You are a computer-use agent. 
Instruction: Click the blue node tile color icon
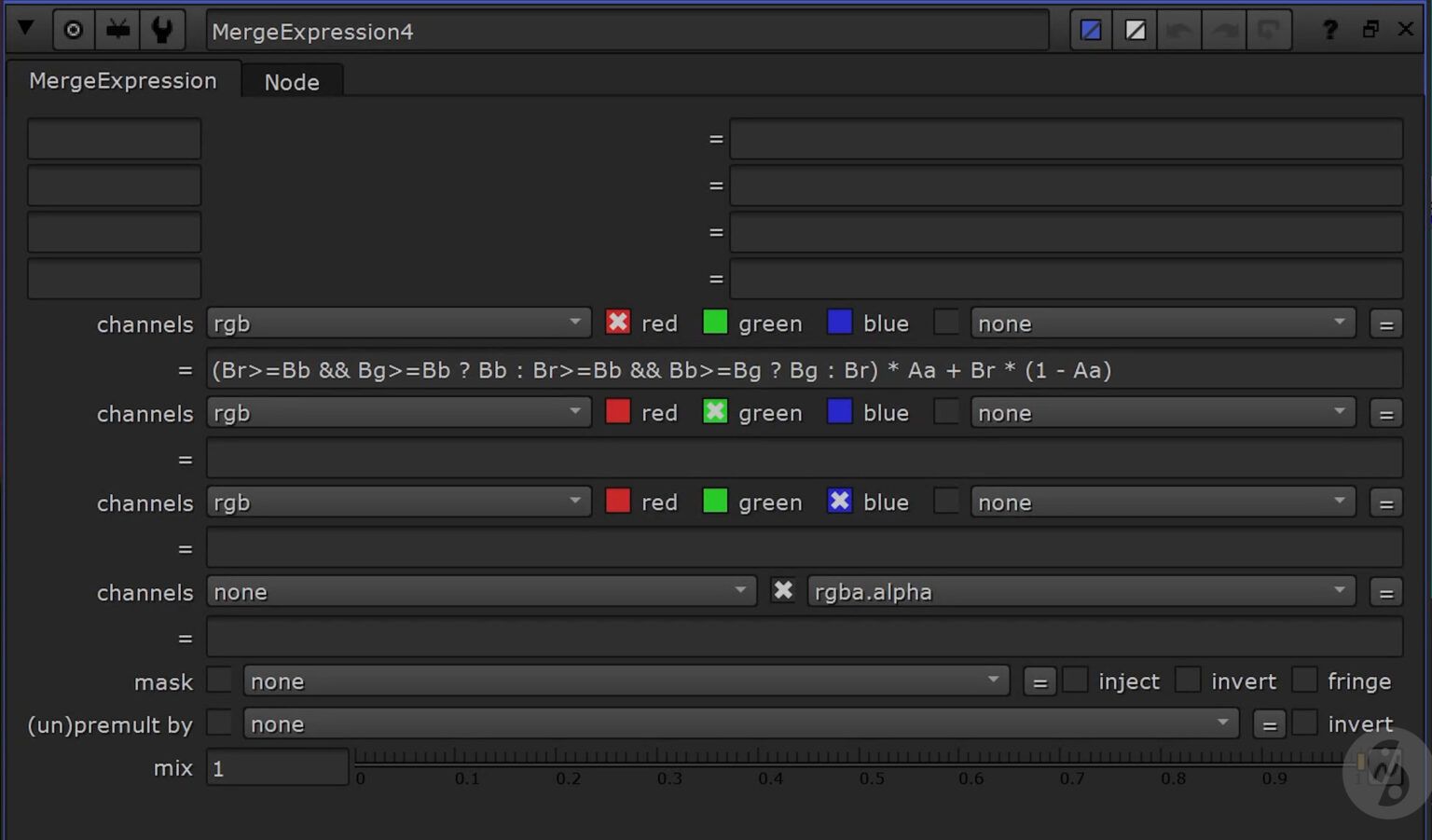(1090, 31)
